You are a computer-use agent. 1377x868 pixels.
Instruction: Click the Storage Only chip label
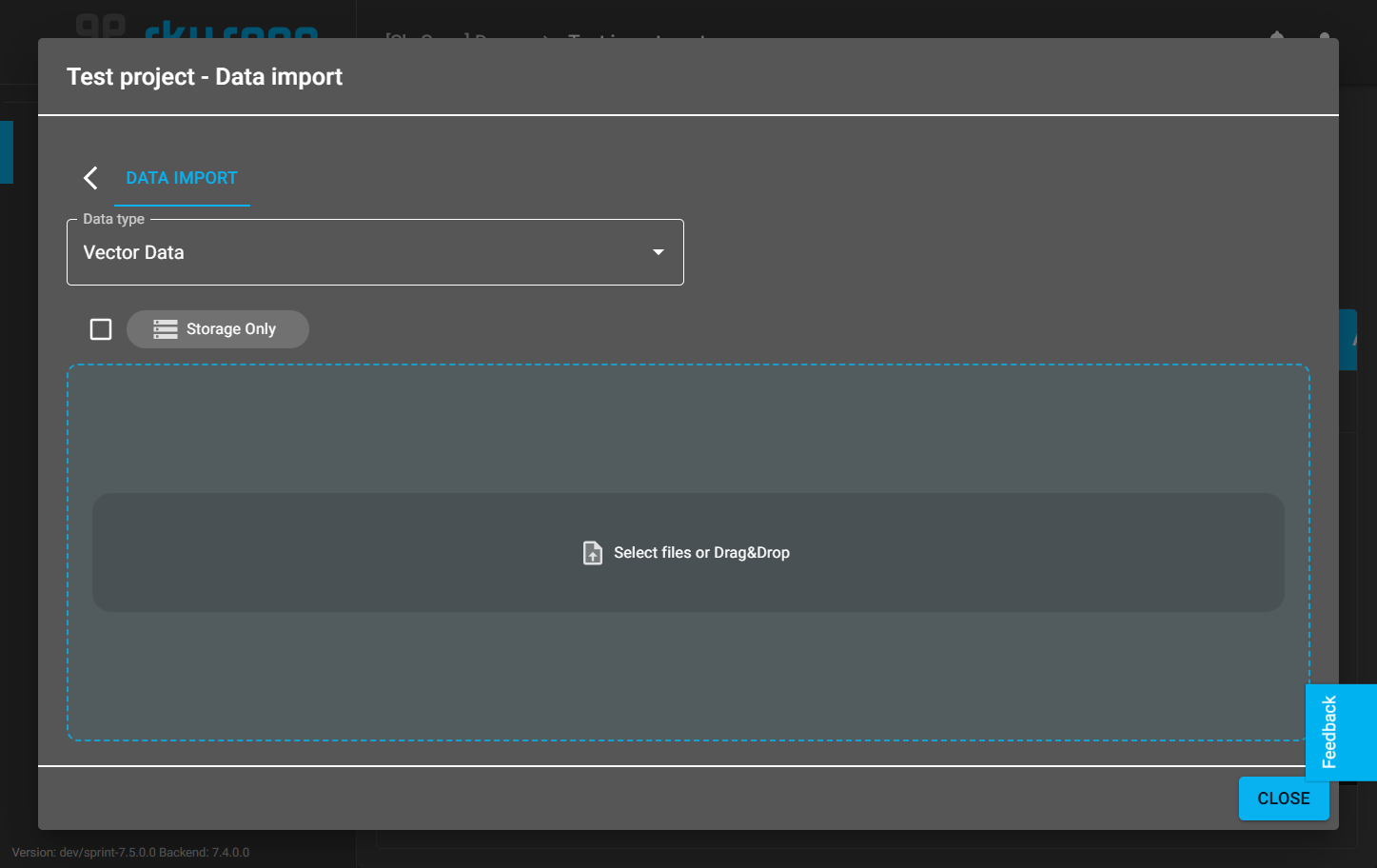tap(218, 329)
